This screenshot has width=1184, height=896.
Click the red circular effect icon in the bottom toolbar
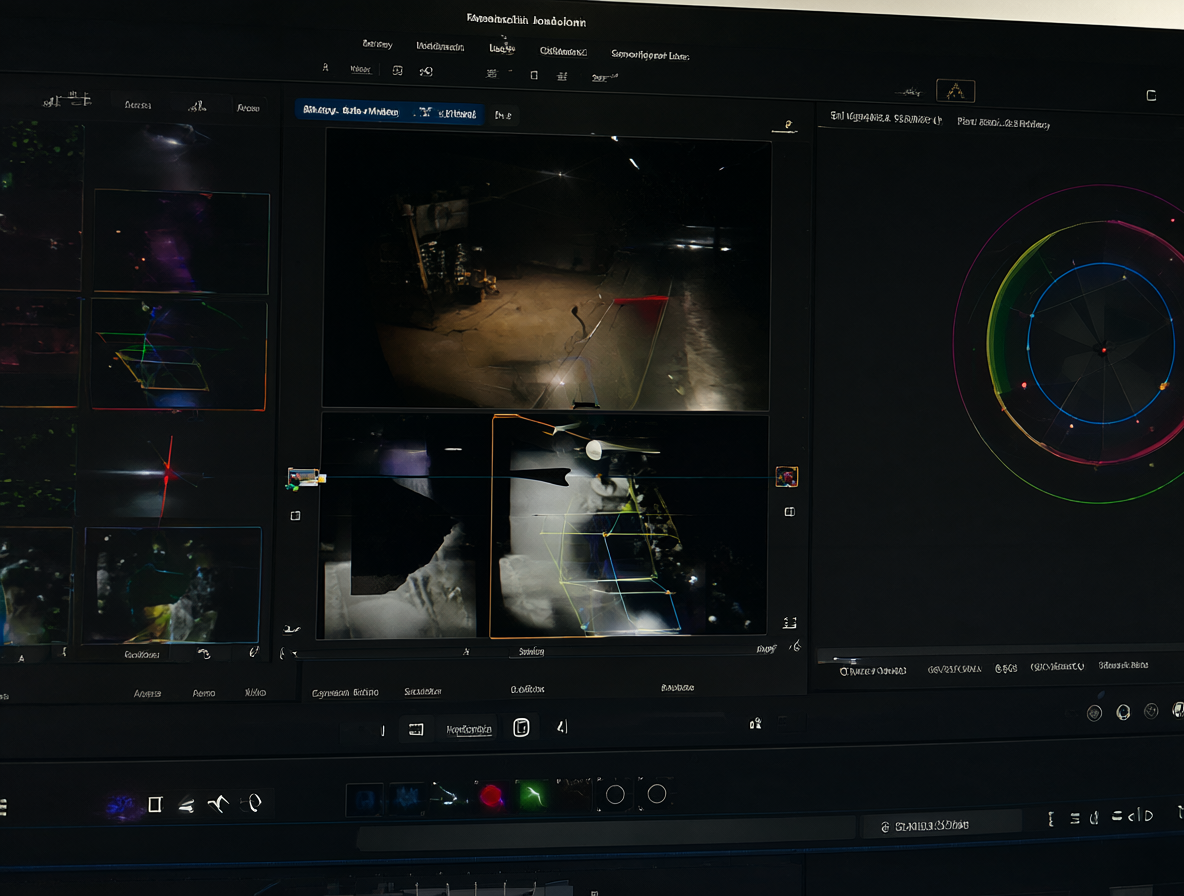(491, 796)
